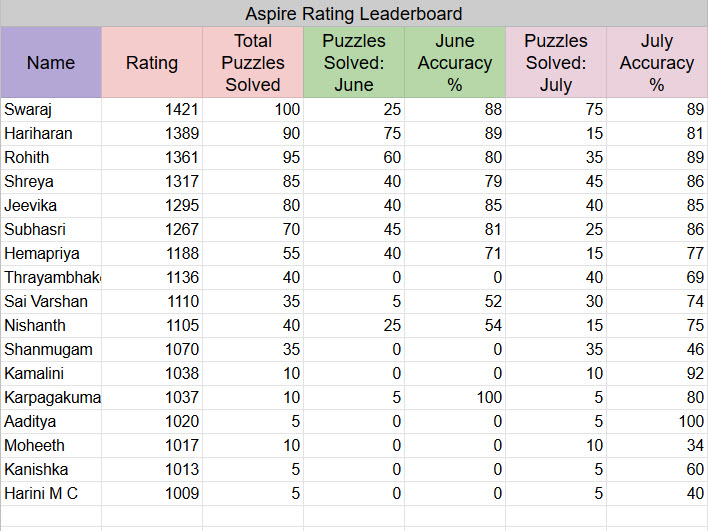Click the Harini M C name cell
708x531 pixels.
[51, 493]
